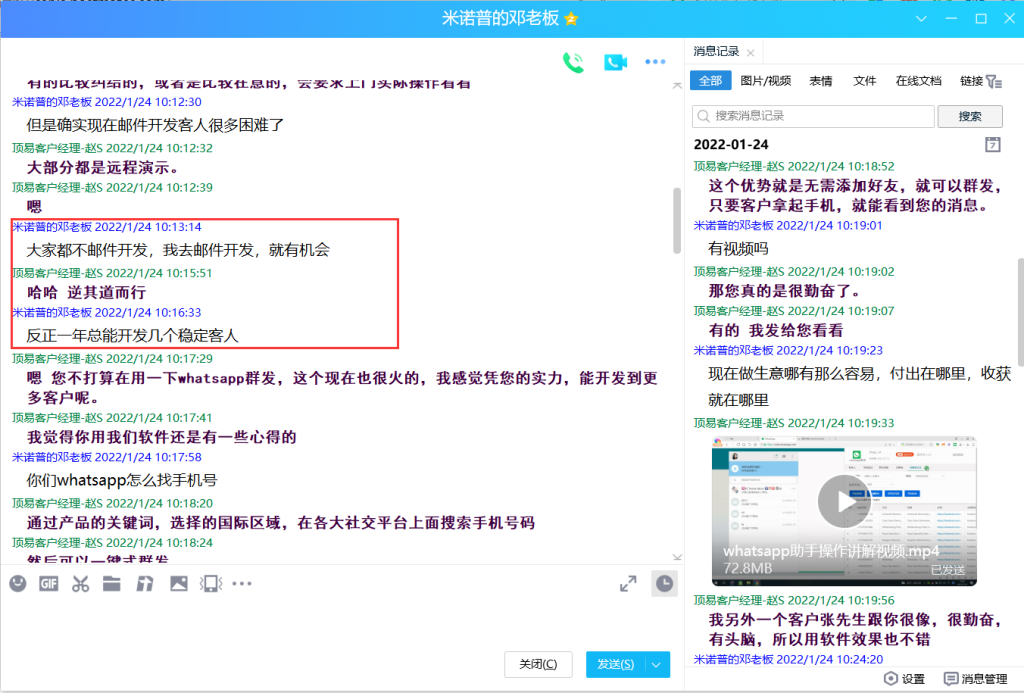Start a voice call with the contact

573,63
